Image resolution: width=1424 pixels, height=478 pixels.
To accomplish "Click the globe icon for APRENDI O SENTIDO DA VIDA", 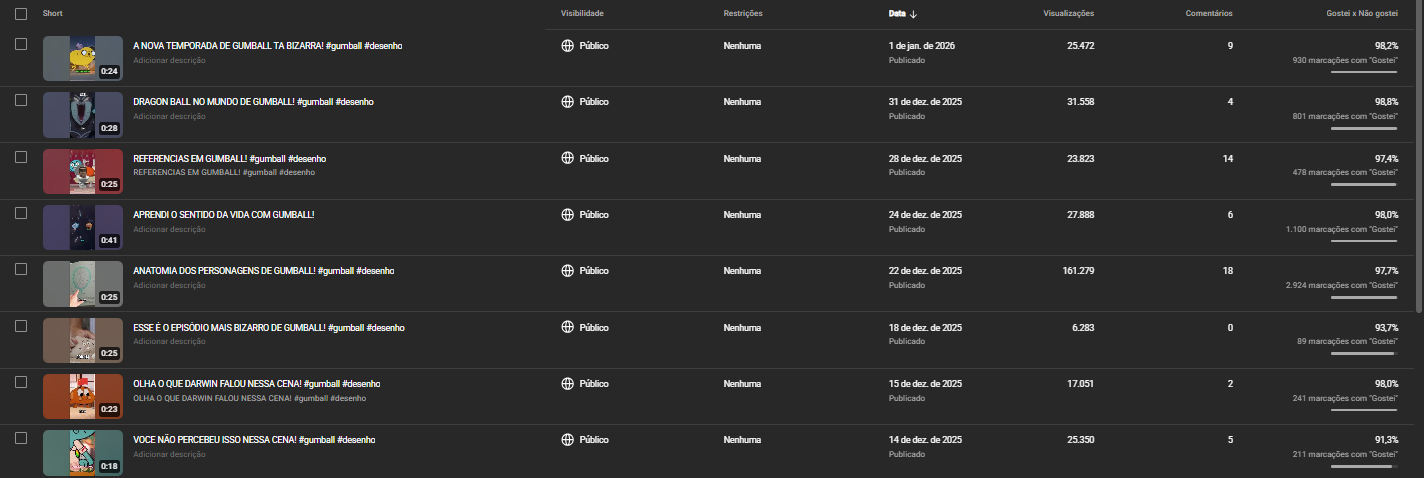I will pos(567,215).
